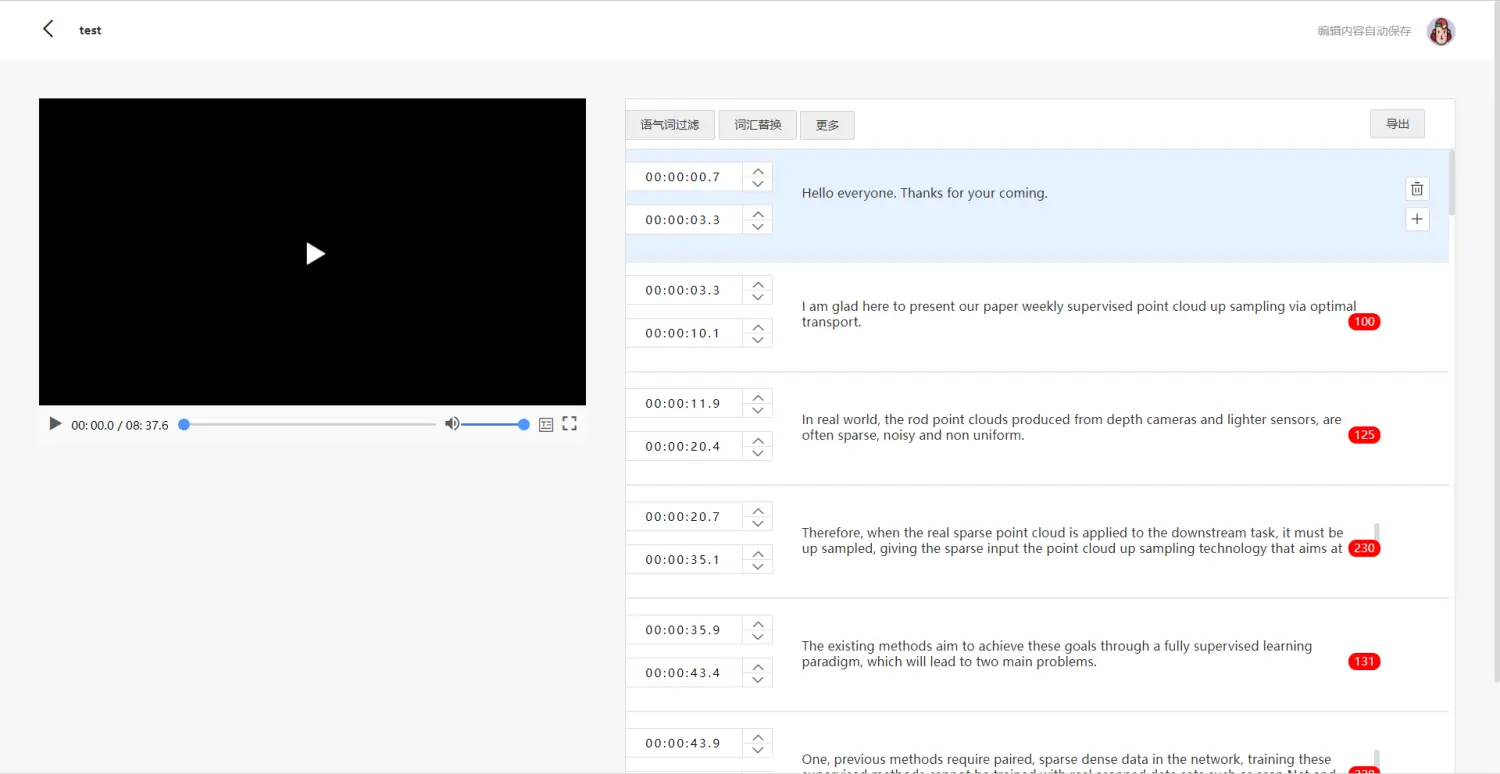Mute the video using the speaker icon

pos(452,424)
